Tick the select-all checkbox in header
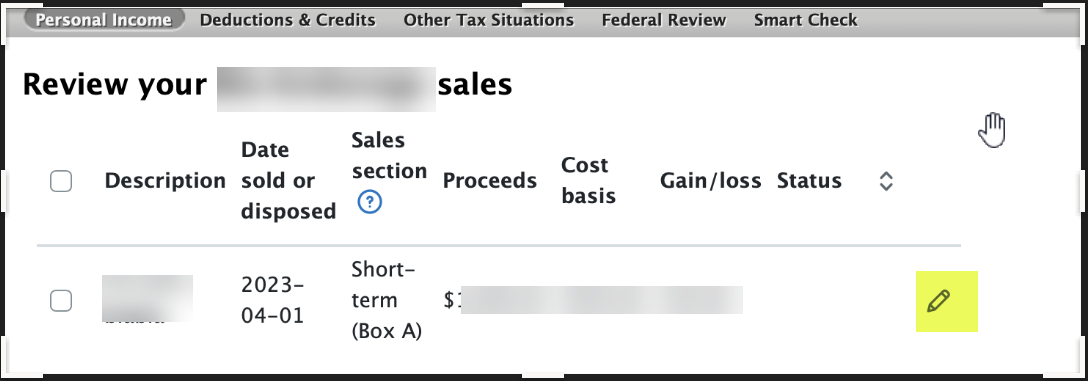The width and height of the screenshot is (1088, 381). coord(61,182)
